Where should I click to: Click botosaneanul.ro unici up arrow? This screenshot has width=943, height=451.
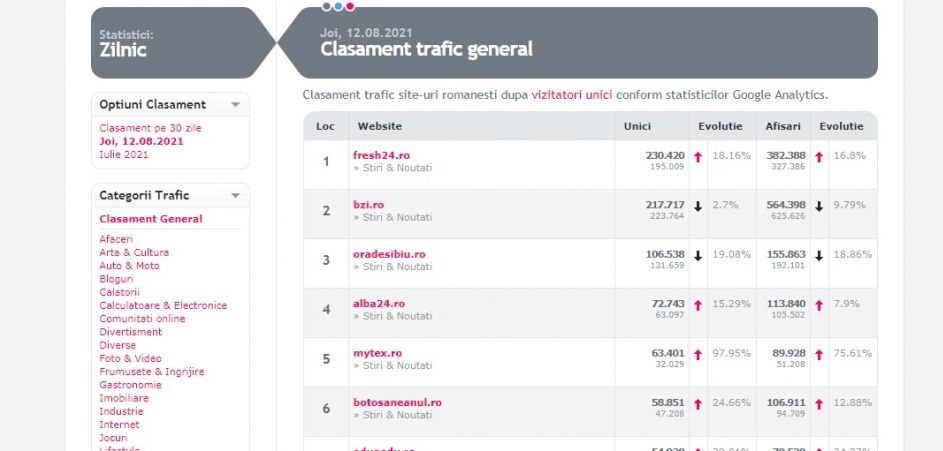click(x=698, y=403)
